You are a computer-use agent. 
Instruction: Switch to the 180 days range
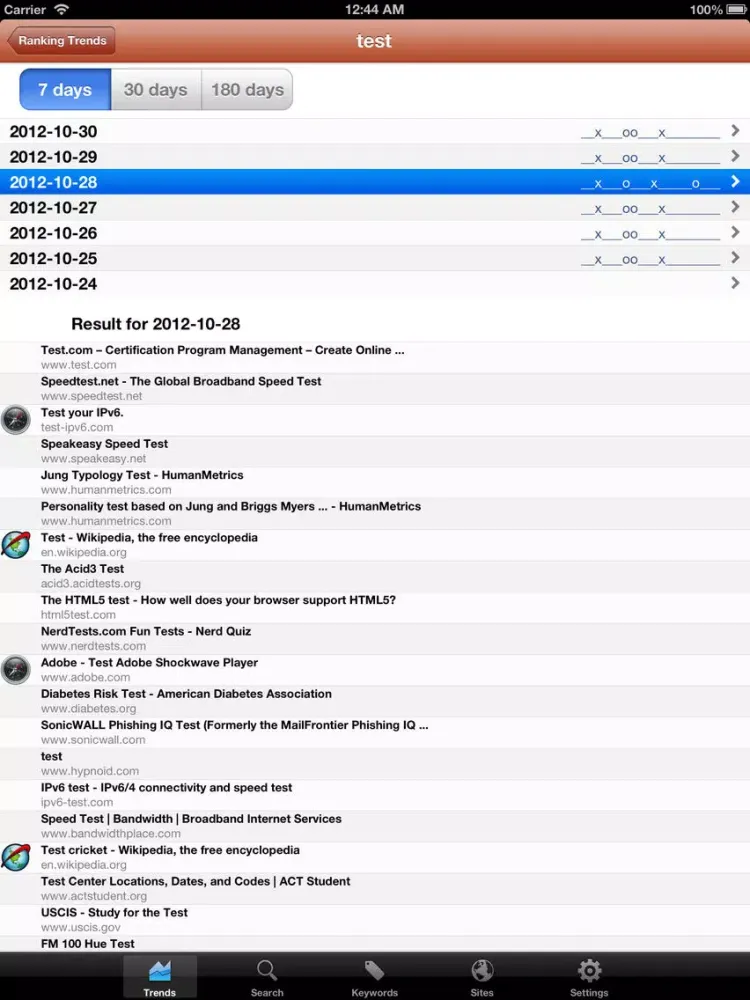pos(247,89)
